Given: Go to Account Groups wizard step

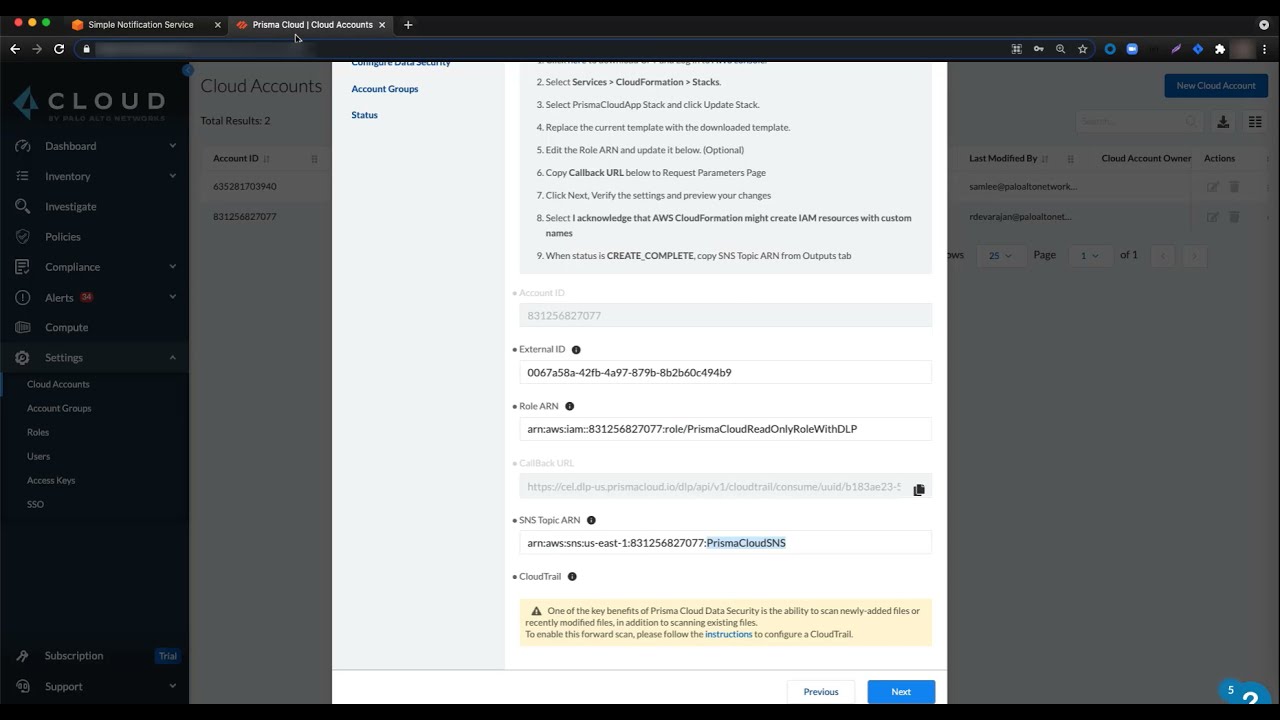Looking at the screenshot, I should [385, 89].
